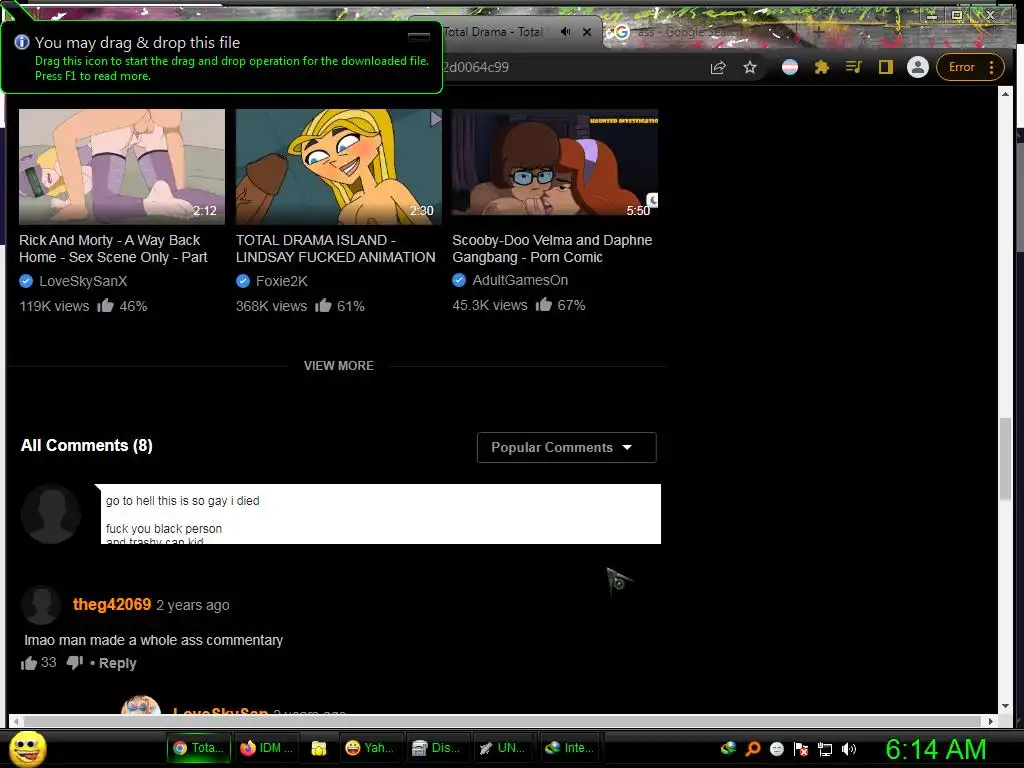This screenshot has height=768, width=1024.
Task: Open the Chrome three-dot menu
Action: pos(991,67)
